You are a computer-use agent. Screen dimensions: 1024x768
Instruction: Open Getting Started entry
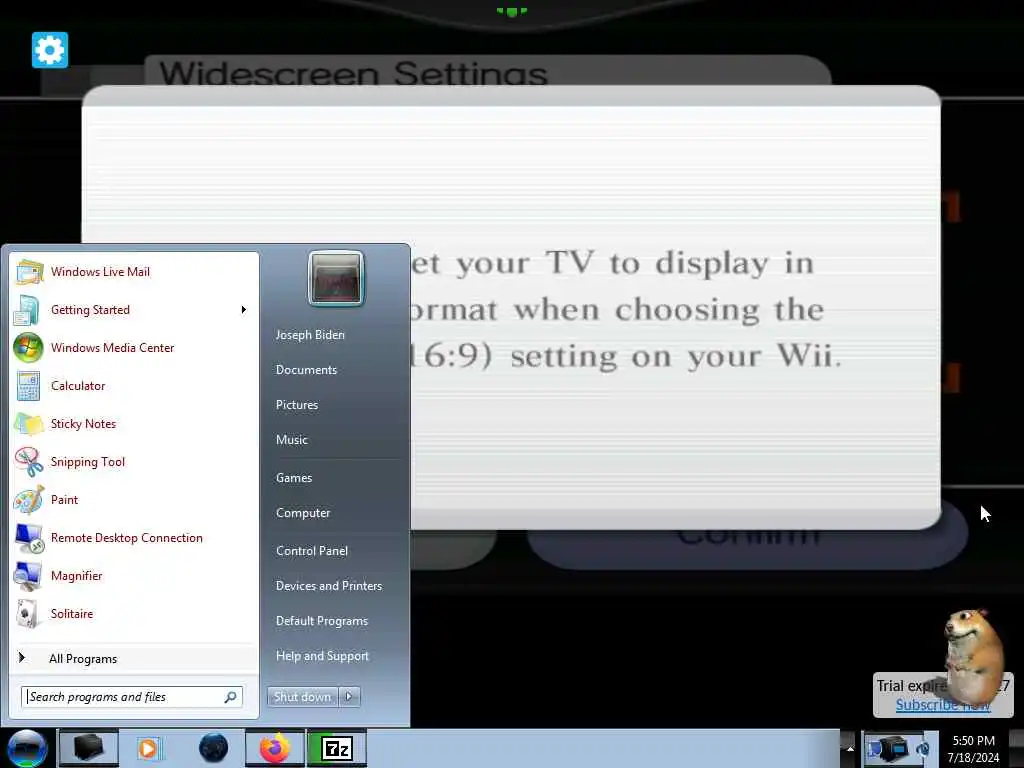135,310
